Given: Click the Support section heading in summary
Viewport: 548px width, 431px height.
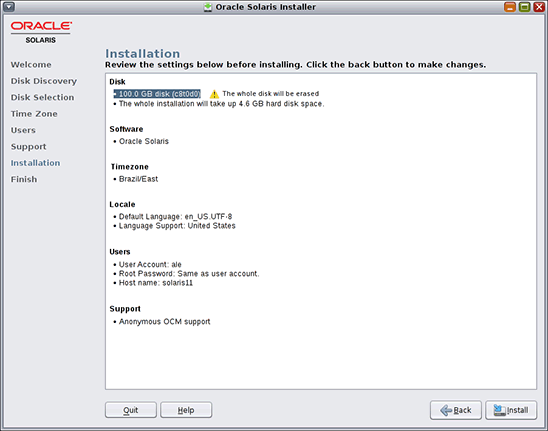Looking at the screenshot, I should [125, 309].
